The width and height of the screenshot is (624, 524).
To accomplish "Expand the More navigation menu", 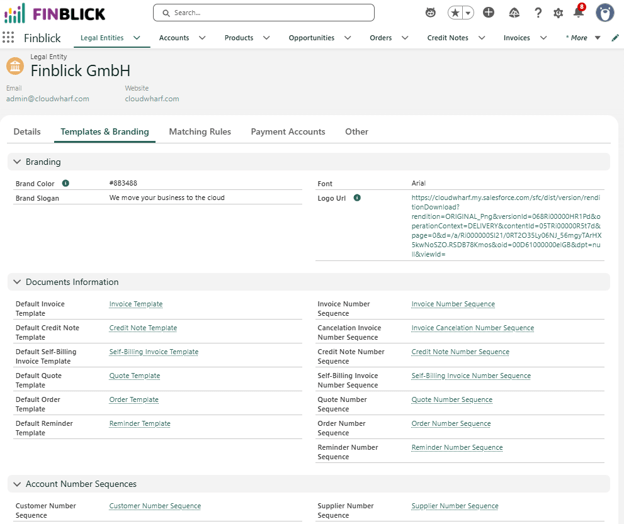I will click(x=583, y=38).
